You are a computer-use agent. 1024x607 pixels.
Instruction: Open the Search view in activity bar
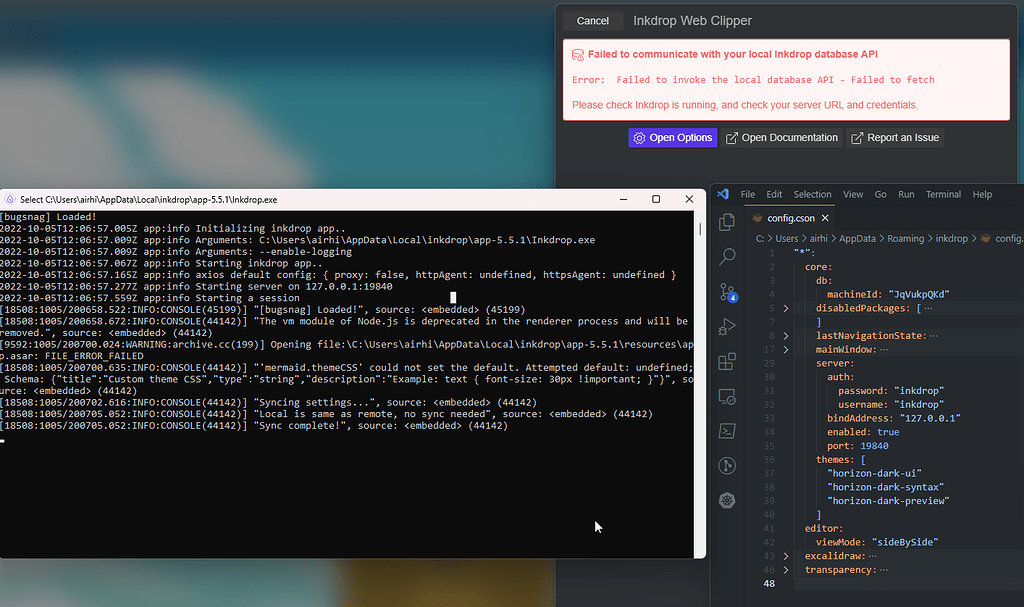[x=728, y=257]
